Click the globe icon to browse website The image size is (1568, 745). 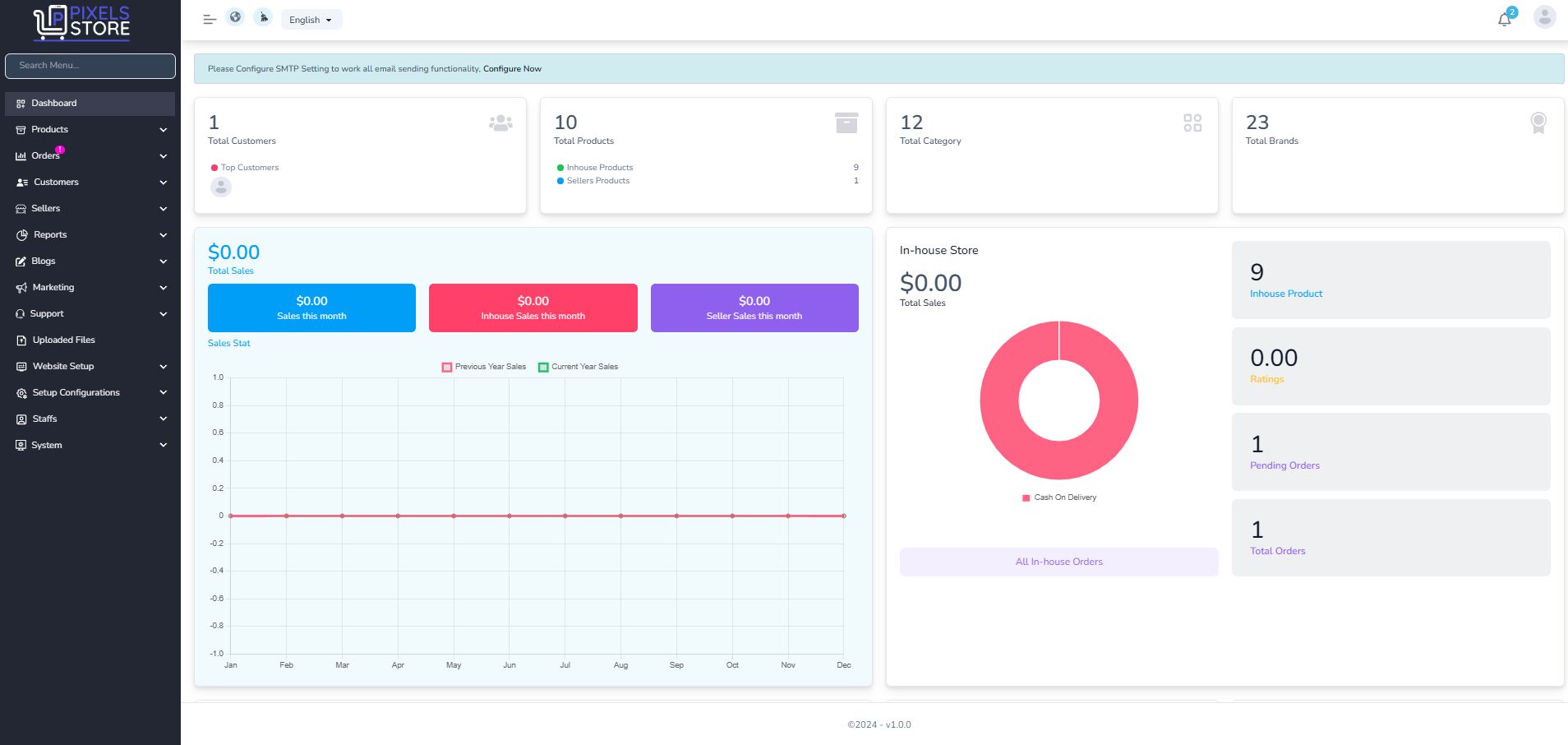click(235, 17)
